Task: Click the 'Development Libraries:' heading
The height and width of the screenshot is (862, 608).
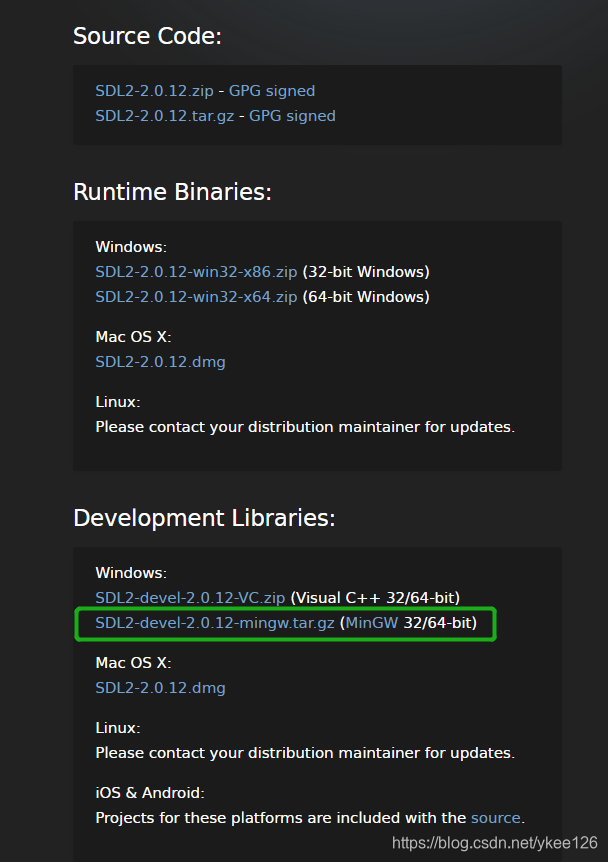Action: pyautogui.click(x=204, y=518)
